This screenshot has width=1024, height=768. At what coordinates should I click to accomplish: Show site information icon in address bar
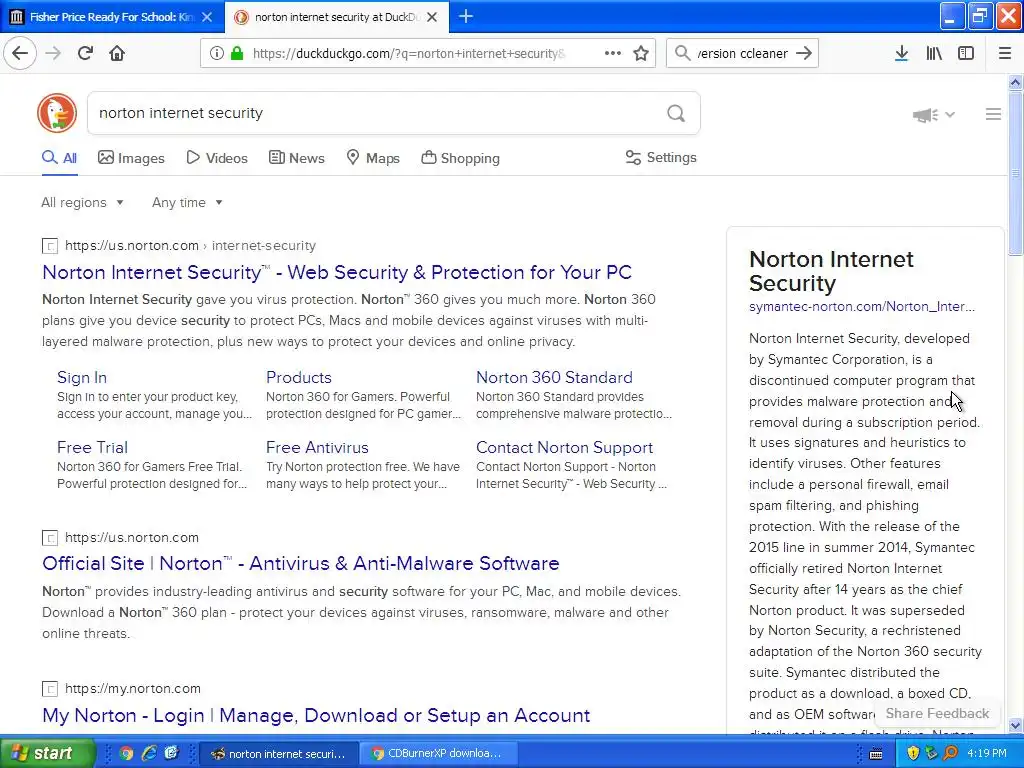coord(217,53)
